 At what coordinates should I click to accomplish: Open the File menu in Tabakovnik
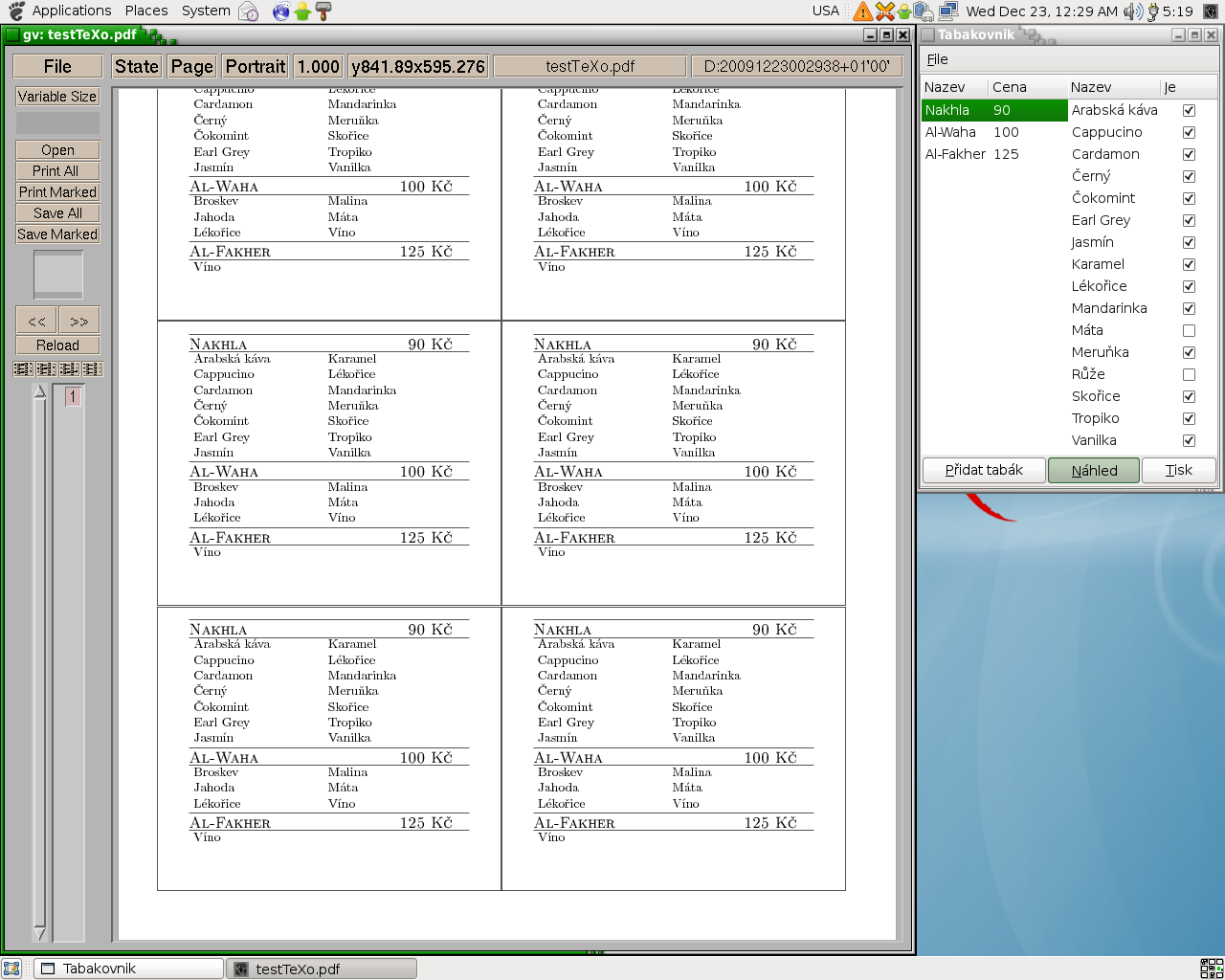pyautogui.click(x=937, y=59)
